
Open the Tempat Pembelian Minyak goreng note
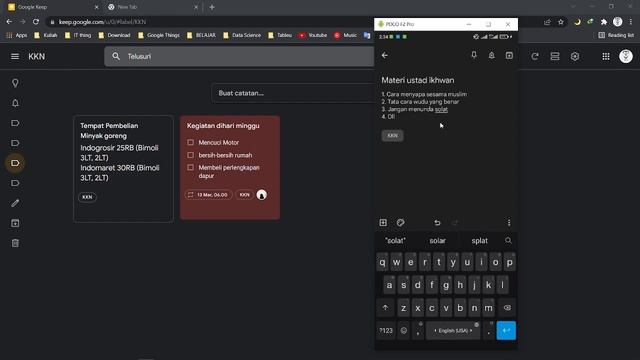click(x=123, y=169)
